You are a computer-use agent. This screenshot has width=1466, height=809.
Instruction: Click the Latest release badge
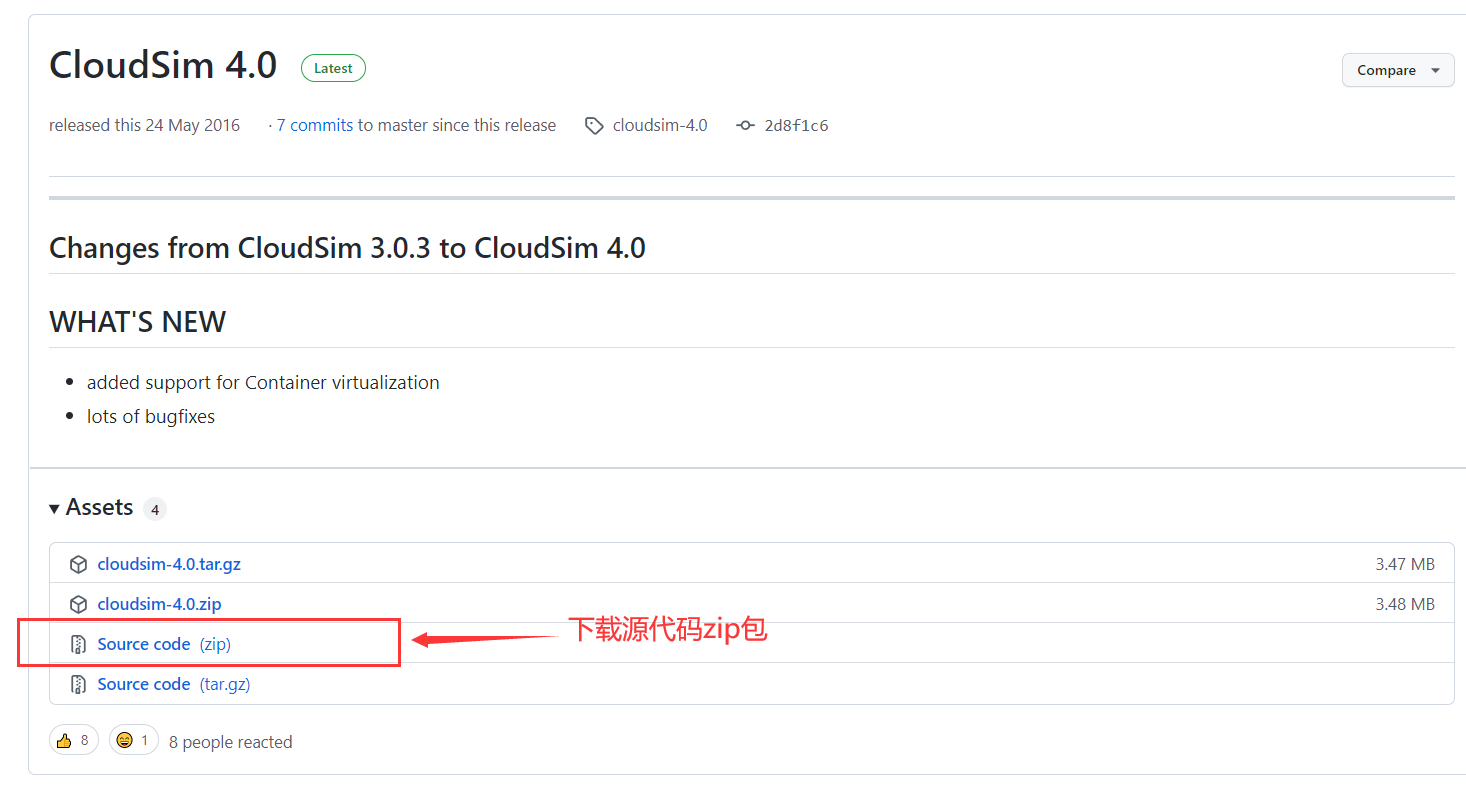[333, 68]
